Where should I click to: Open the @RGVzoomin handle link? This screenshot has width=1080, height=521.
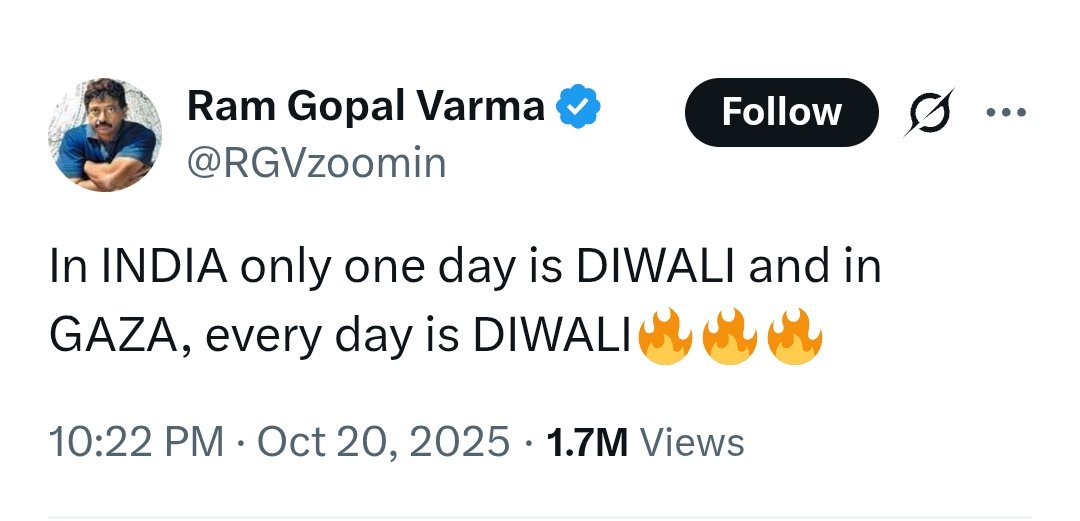tap(317, 161)
